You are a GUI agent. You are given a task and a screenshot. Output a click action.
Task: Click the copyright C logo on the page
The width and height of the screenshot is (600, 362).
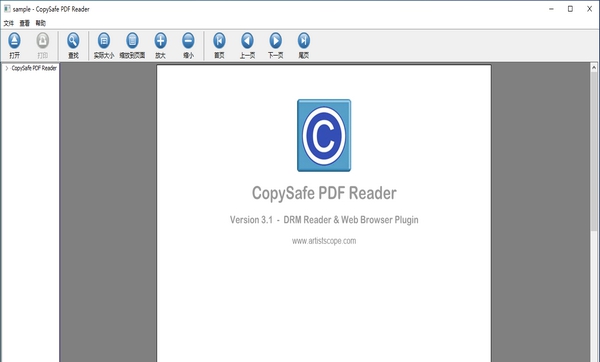point(324,135)
